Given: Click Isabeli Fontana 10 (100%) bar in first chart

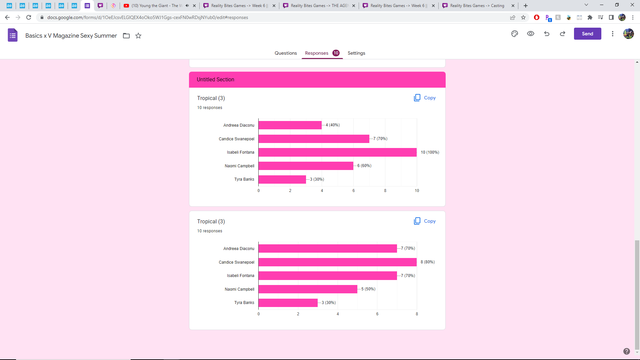Looking at the screenshot, I should (x=338, y=152).
